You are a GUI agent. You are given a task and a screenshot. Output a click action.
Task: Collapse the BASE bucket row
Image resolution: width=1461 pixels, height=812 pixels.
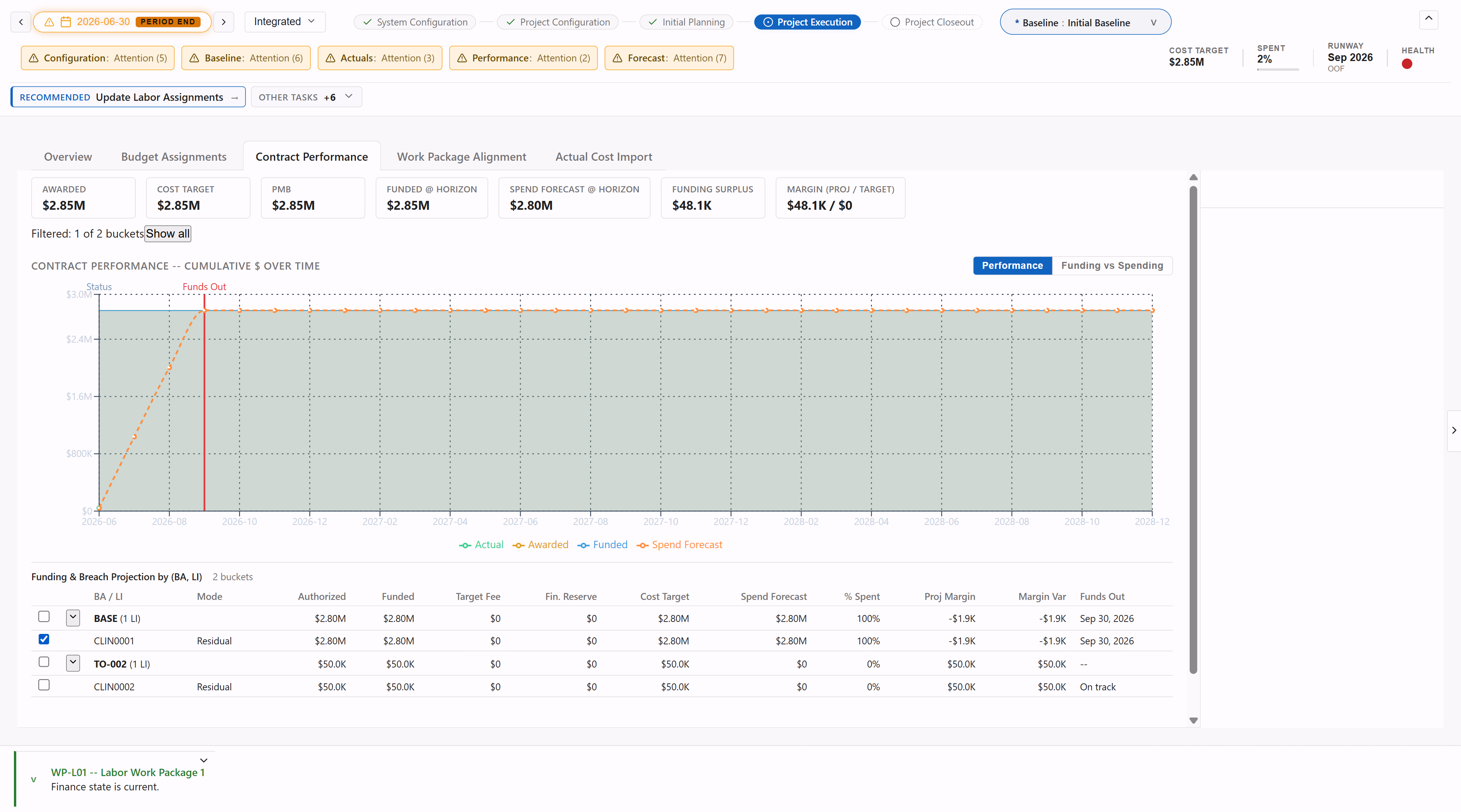73,618
